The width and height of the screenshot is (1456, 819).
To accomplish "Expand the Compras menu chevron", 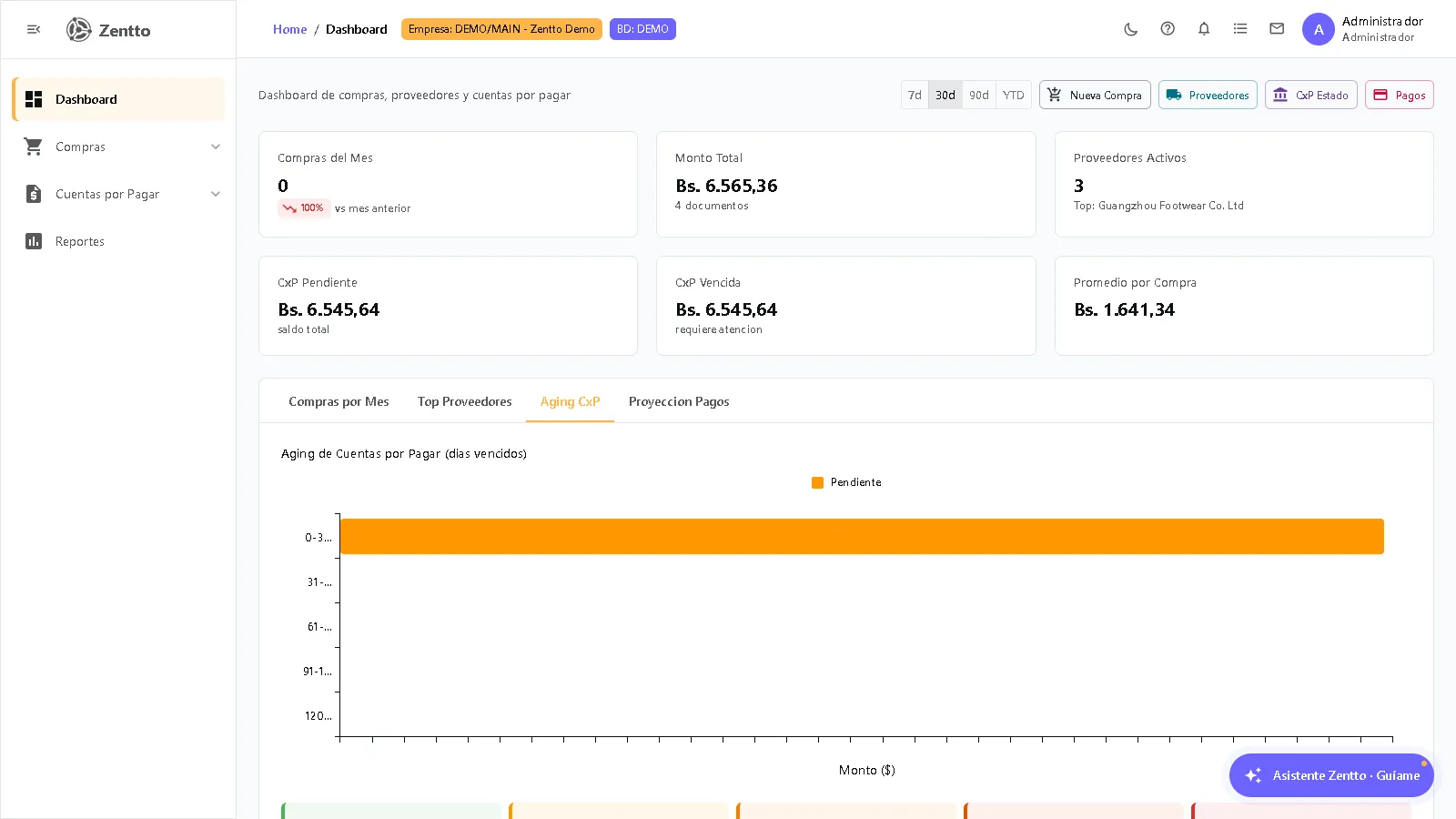I will [216, 147].
